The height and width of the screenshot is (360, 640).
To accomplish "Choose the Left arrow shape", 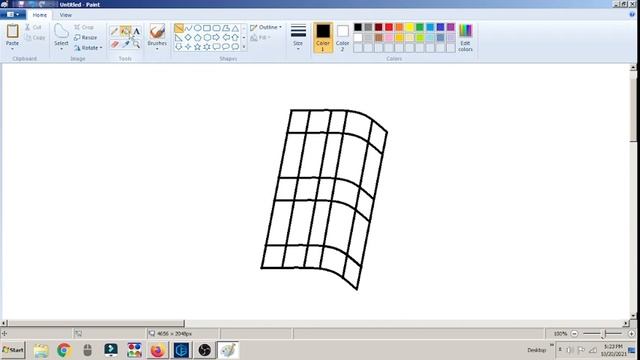I will pos(226,38).
